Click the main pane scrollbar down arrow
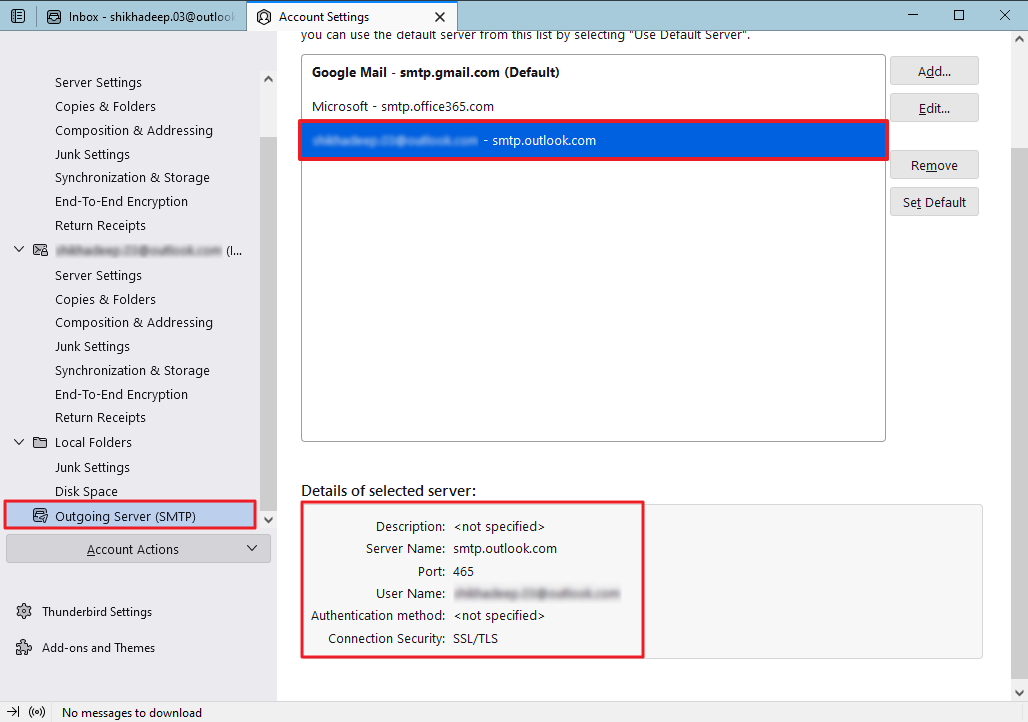The image size is (1028, 722). (1019, 692)
